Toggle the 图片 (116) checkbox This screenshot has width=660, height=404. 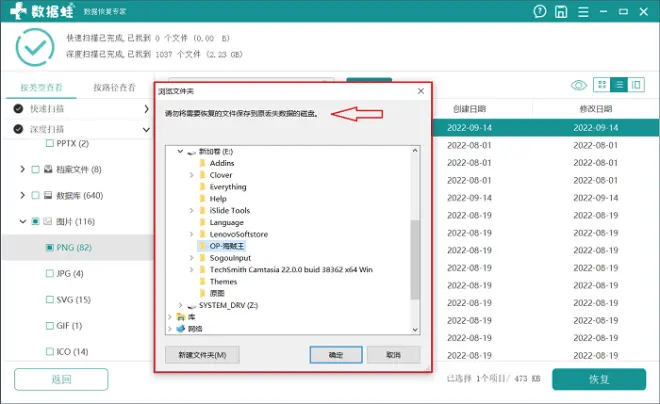(35, 221)
